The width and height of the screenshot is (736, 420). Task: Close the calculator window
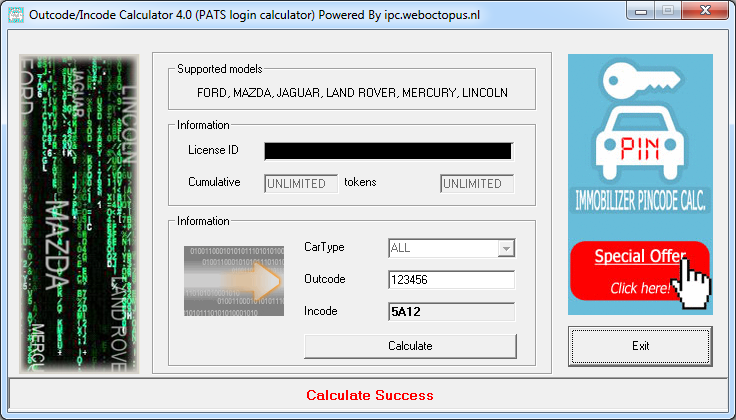[x=705, y=10]
